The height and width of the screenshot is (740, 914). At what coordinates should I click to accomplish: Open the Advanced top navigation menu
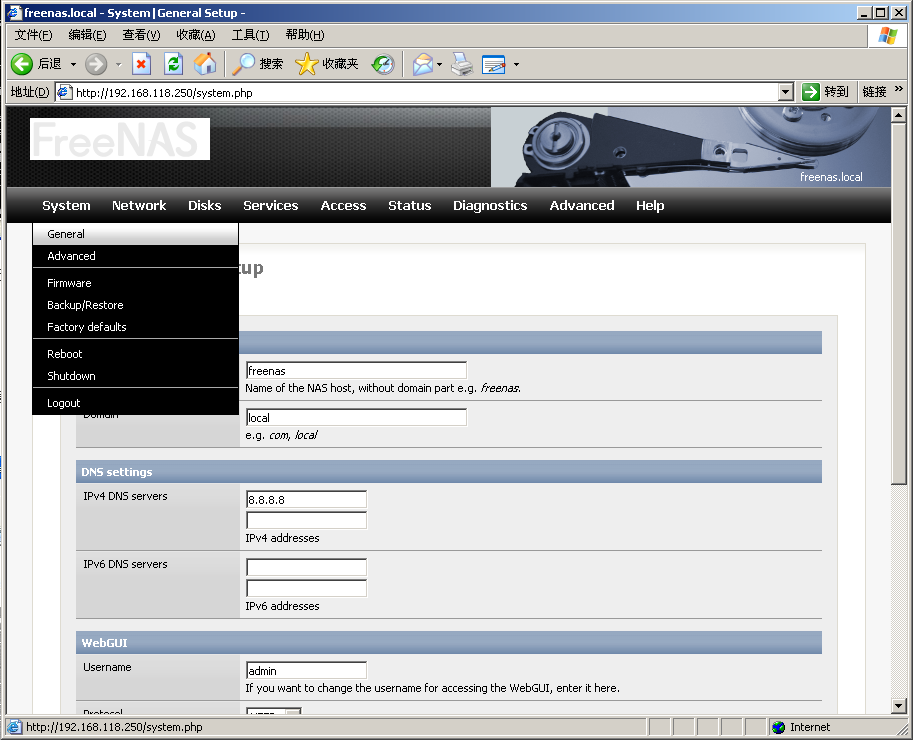(x=582, y=205)
